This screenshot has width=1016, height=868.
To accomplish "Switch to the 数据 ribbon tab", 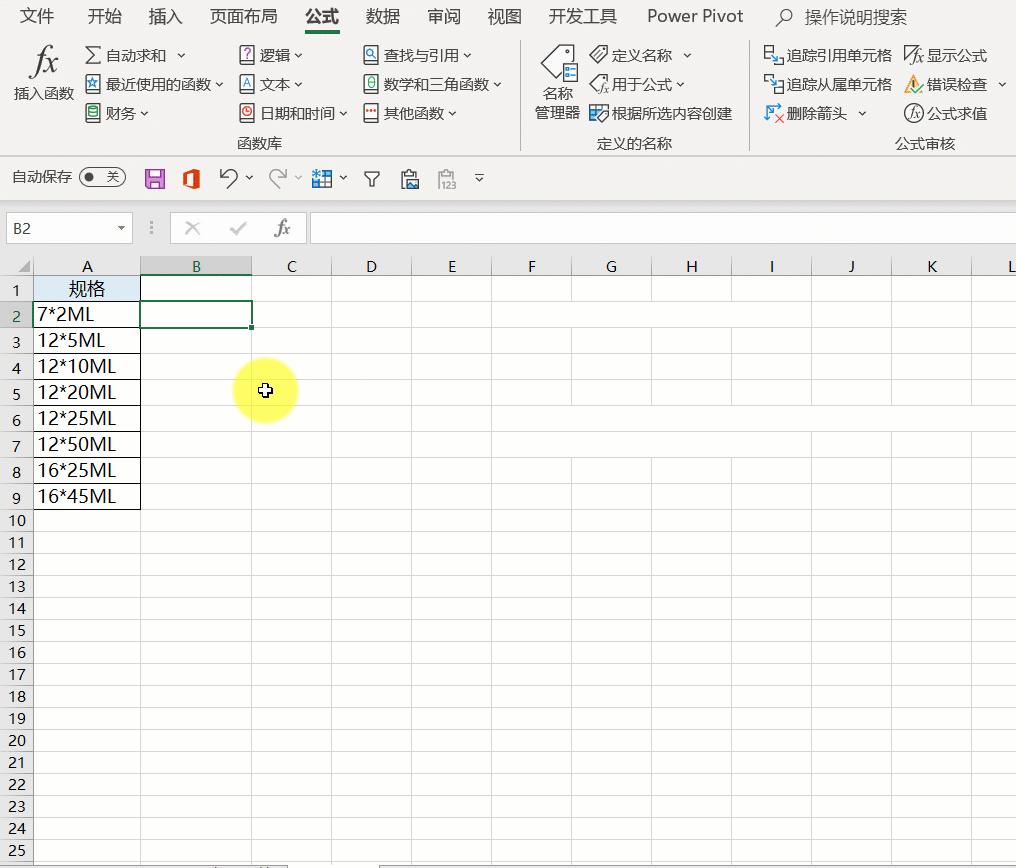I will [x=381, y=16].
